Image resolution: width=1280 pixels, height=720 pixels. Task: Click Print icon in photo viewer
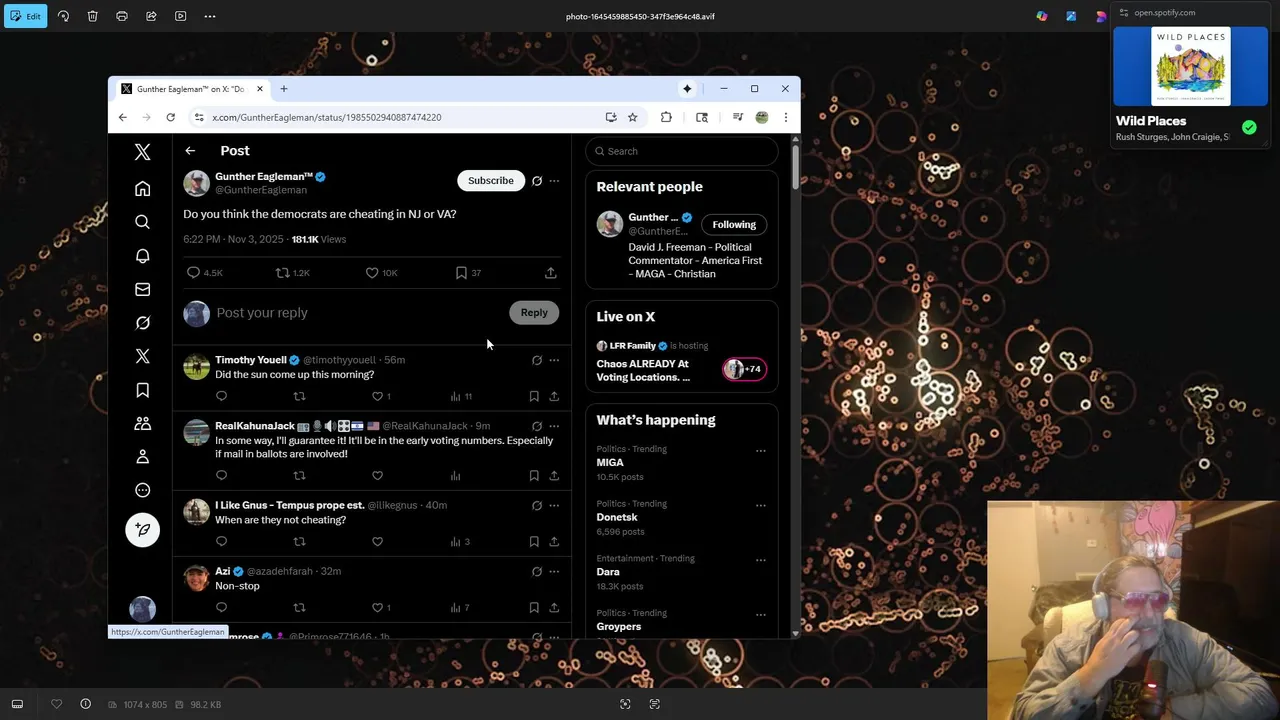(122, 16)
